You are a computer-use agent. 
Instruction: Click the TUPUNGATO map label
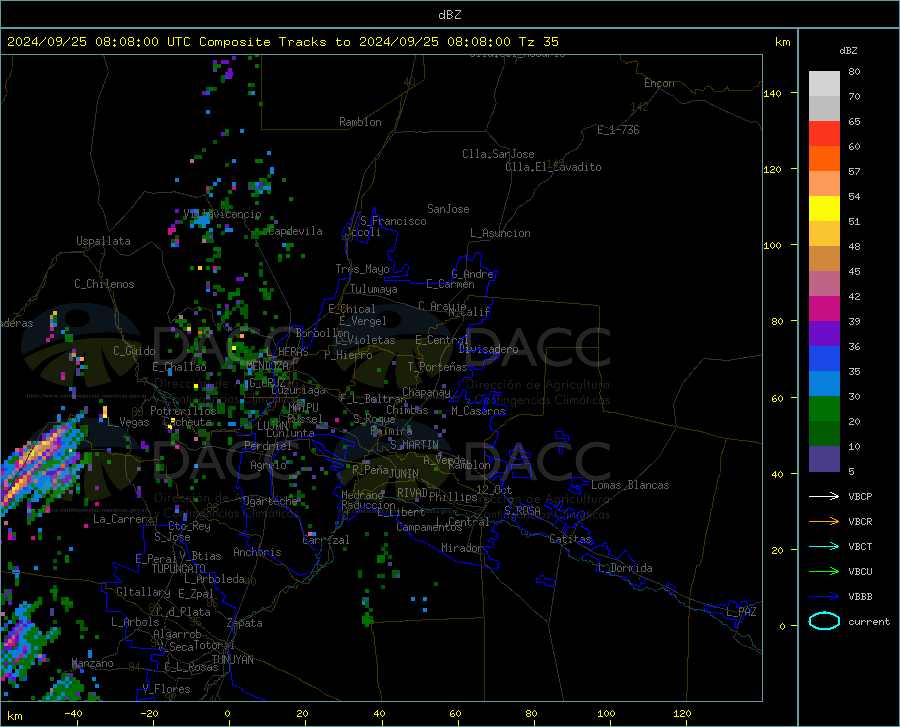179,569
